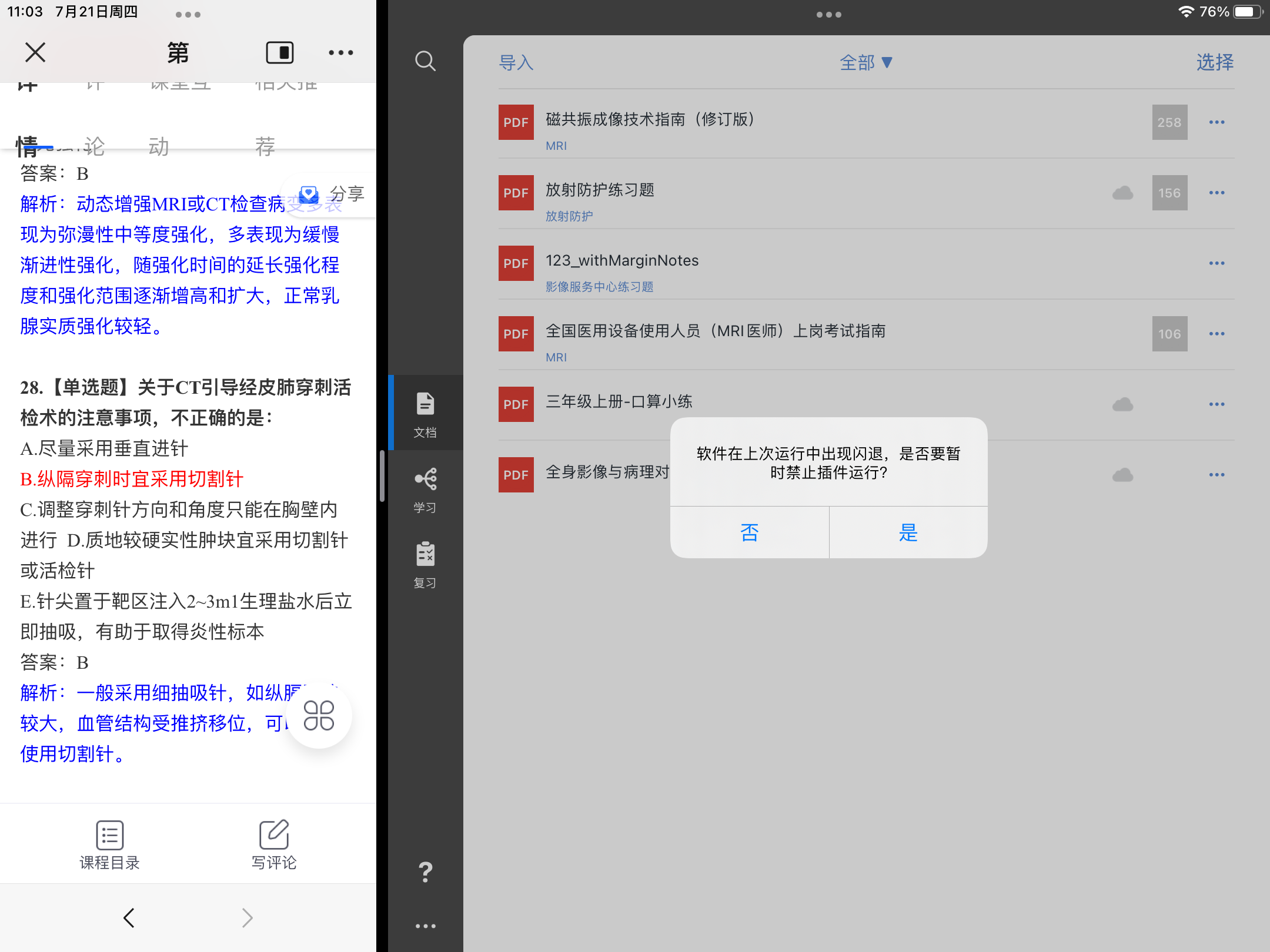
Task: Download 放射防护练习题 via cloud icon
Action: (1122, 193)
